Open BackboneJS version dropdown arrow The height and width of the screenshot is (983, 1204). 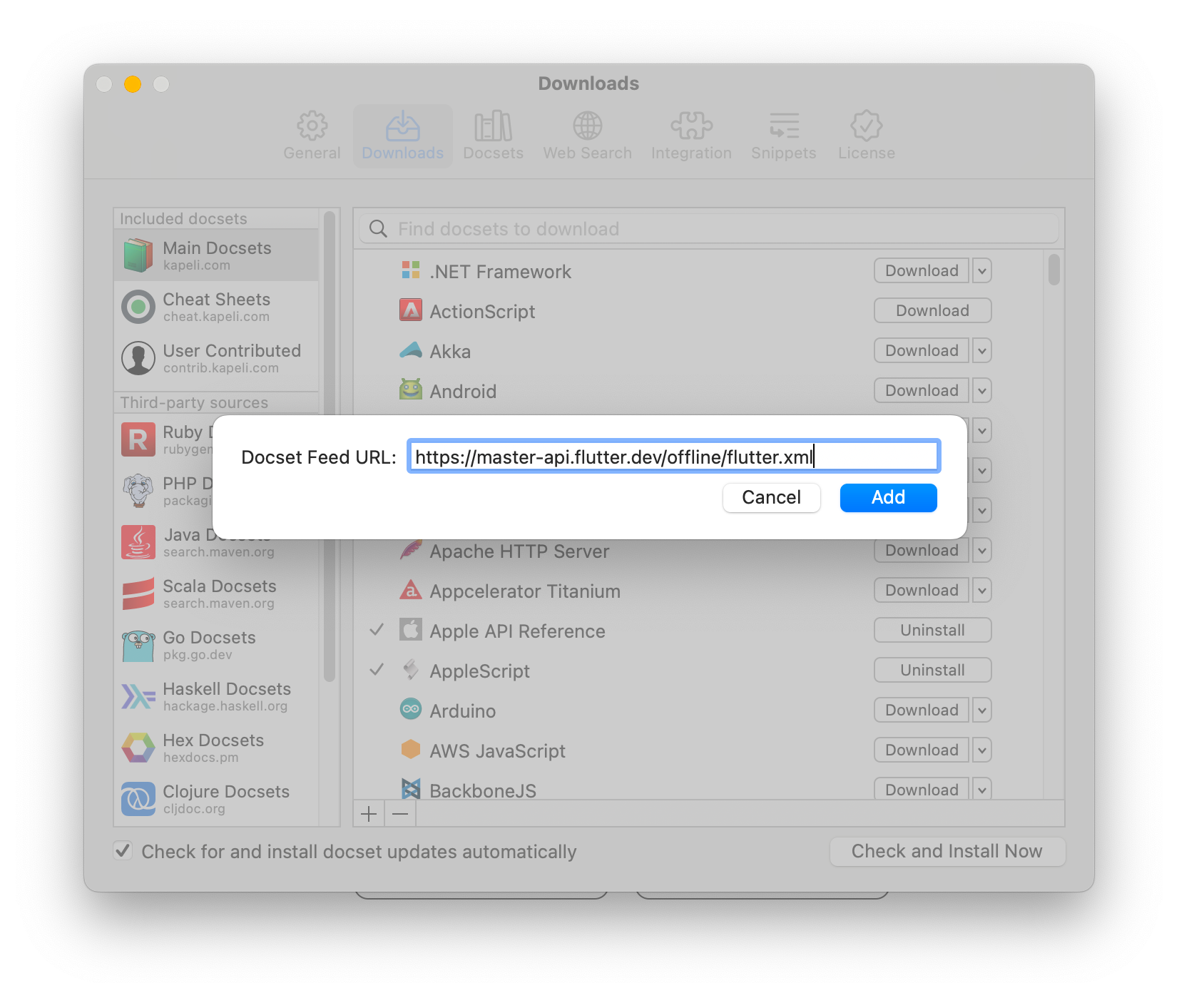coord(982,789)
